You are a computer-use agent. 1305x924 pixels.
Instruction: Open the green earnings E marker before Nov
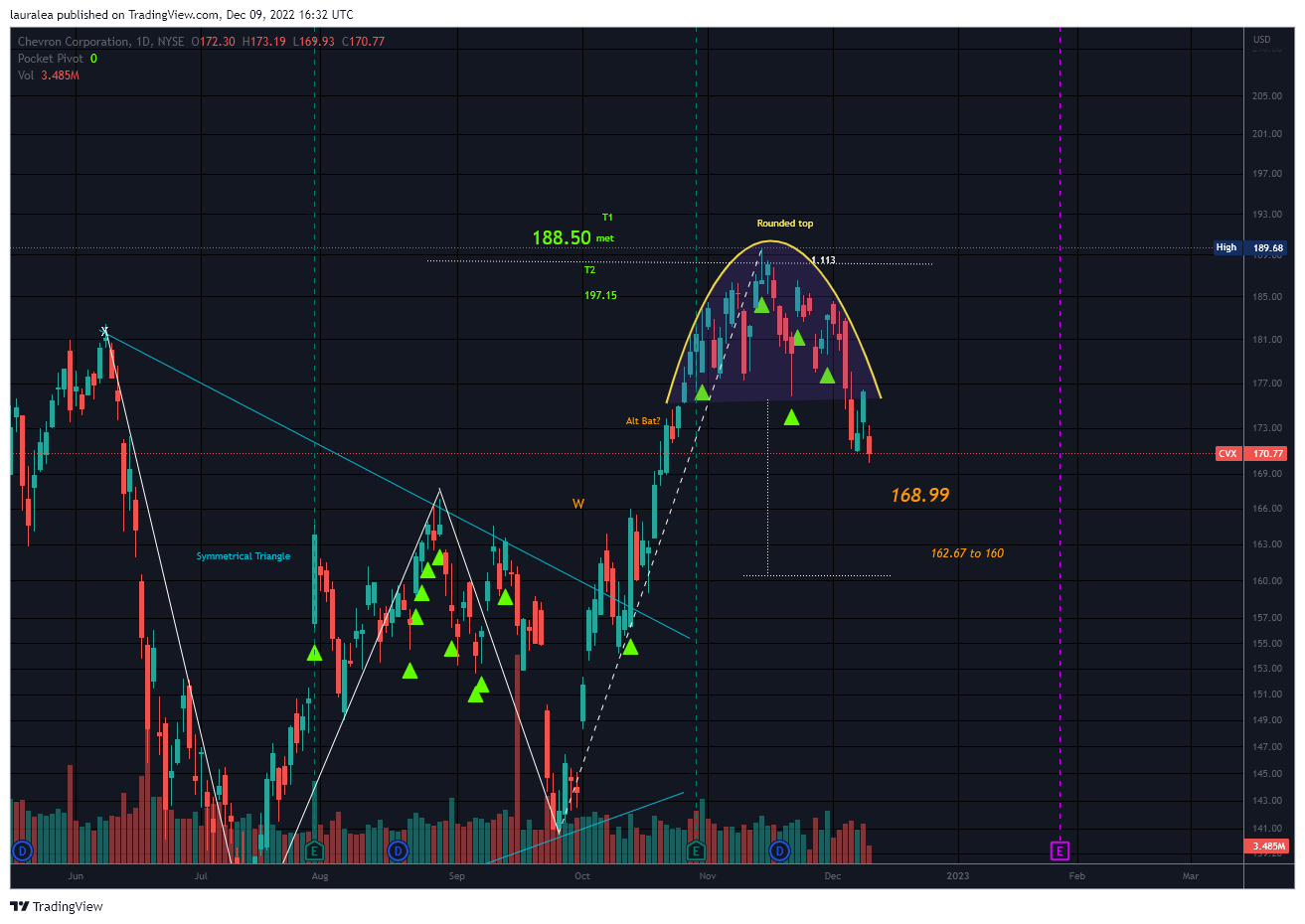[696, 850]
